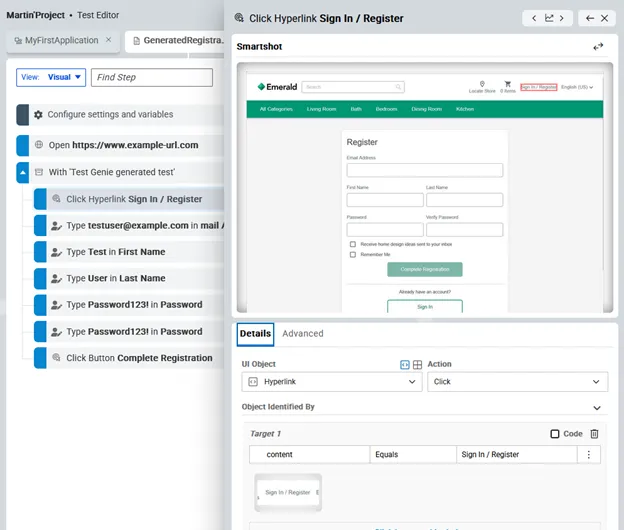
Task: Select With 'Test Genie generated test' row
Action: 120,172
